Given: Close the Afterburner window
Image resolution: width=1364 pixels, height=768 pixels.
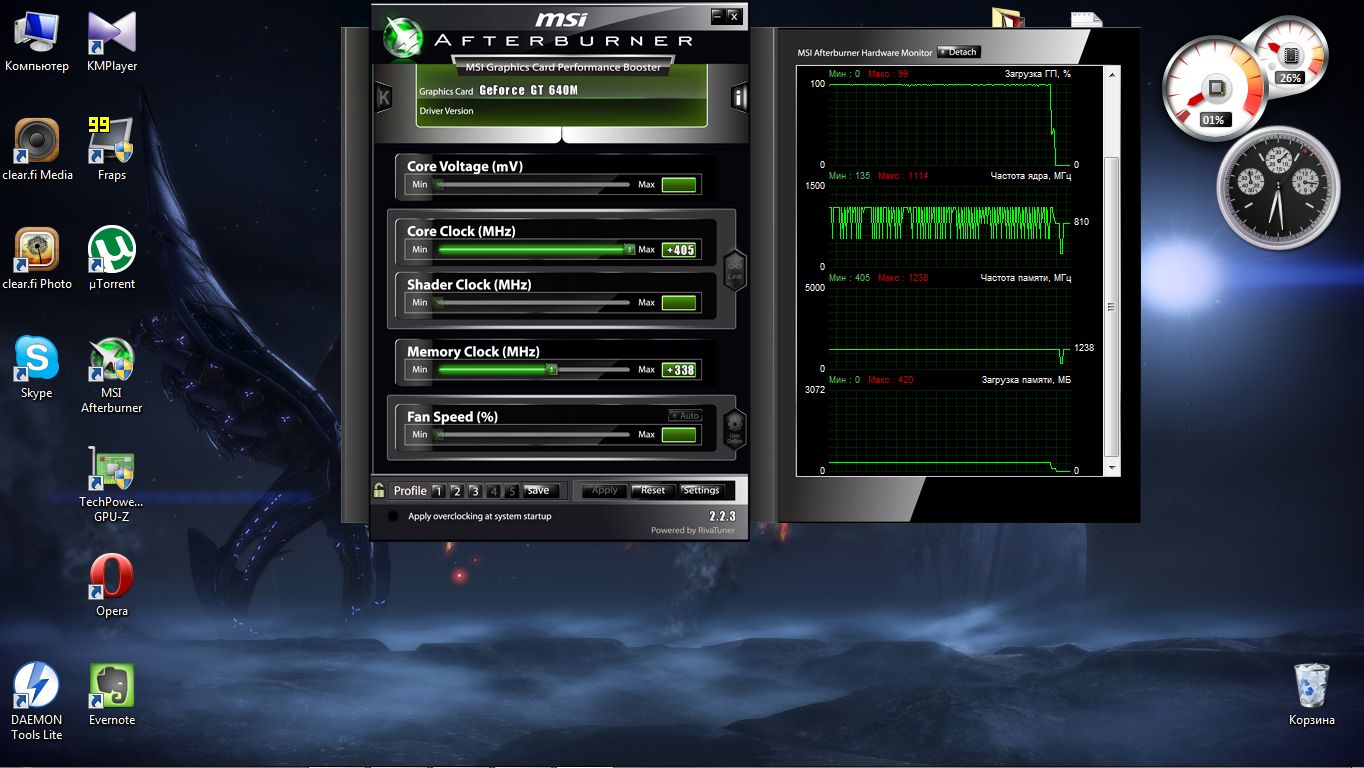Looking at the screenshot, I should (x=734, y=16).
